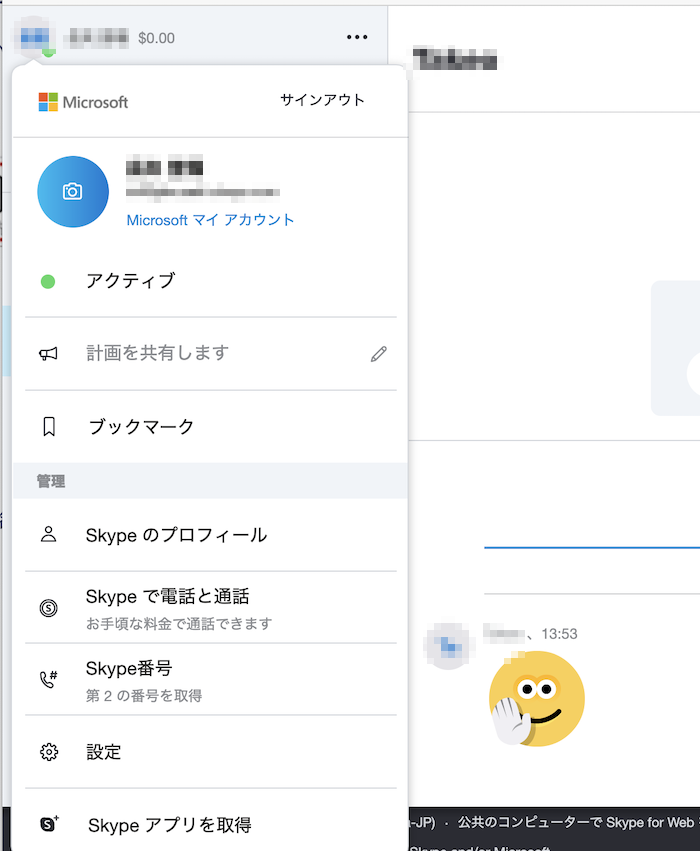Open Microsoft マイ アカウント link
This screenshot has height=851, width=700.
pyautogui.click(x=211, y=220)
